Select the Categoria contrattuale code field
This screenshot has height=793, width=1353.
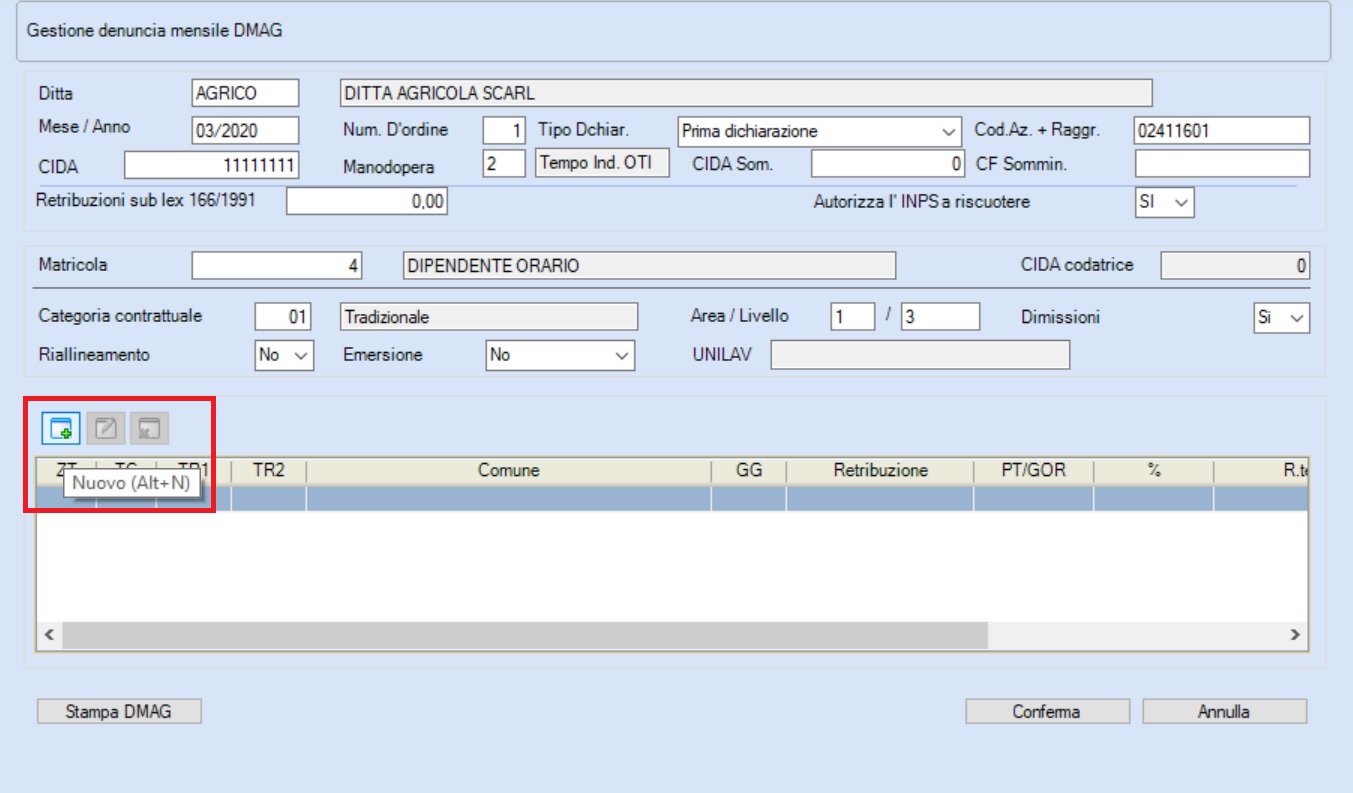pyautogui.click(x=283, y=317)
